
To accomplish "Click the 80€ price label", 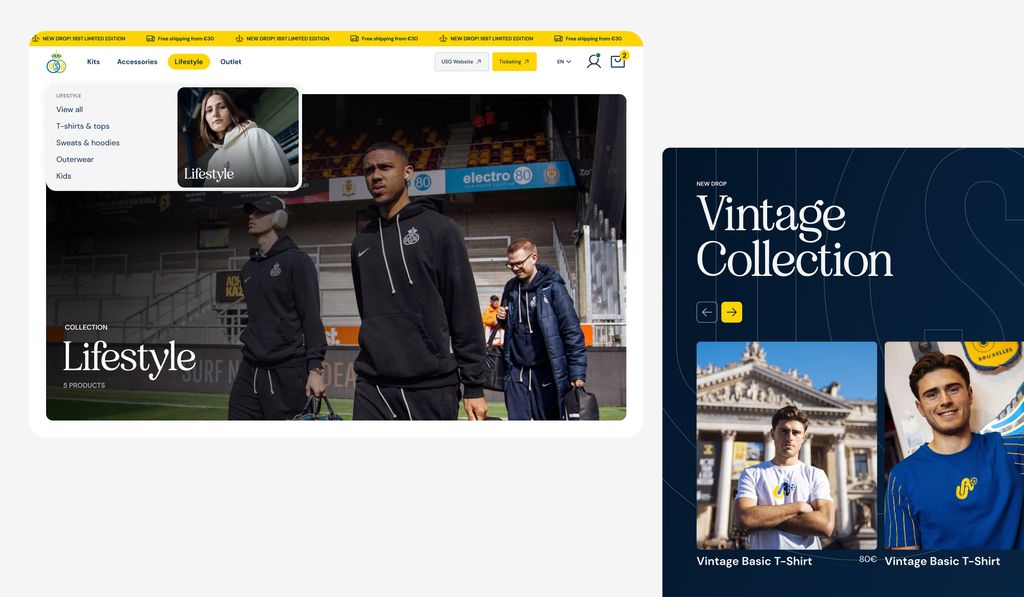I will point(868,559).
